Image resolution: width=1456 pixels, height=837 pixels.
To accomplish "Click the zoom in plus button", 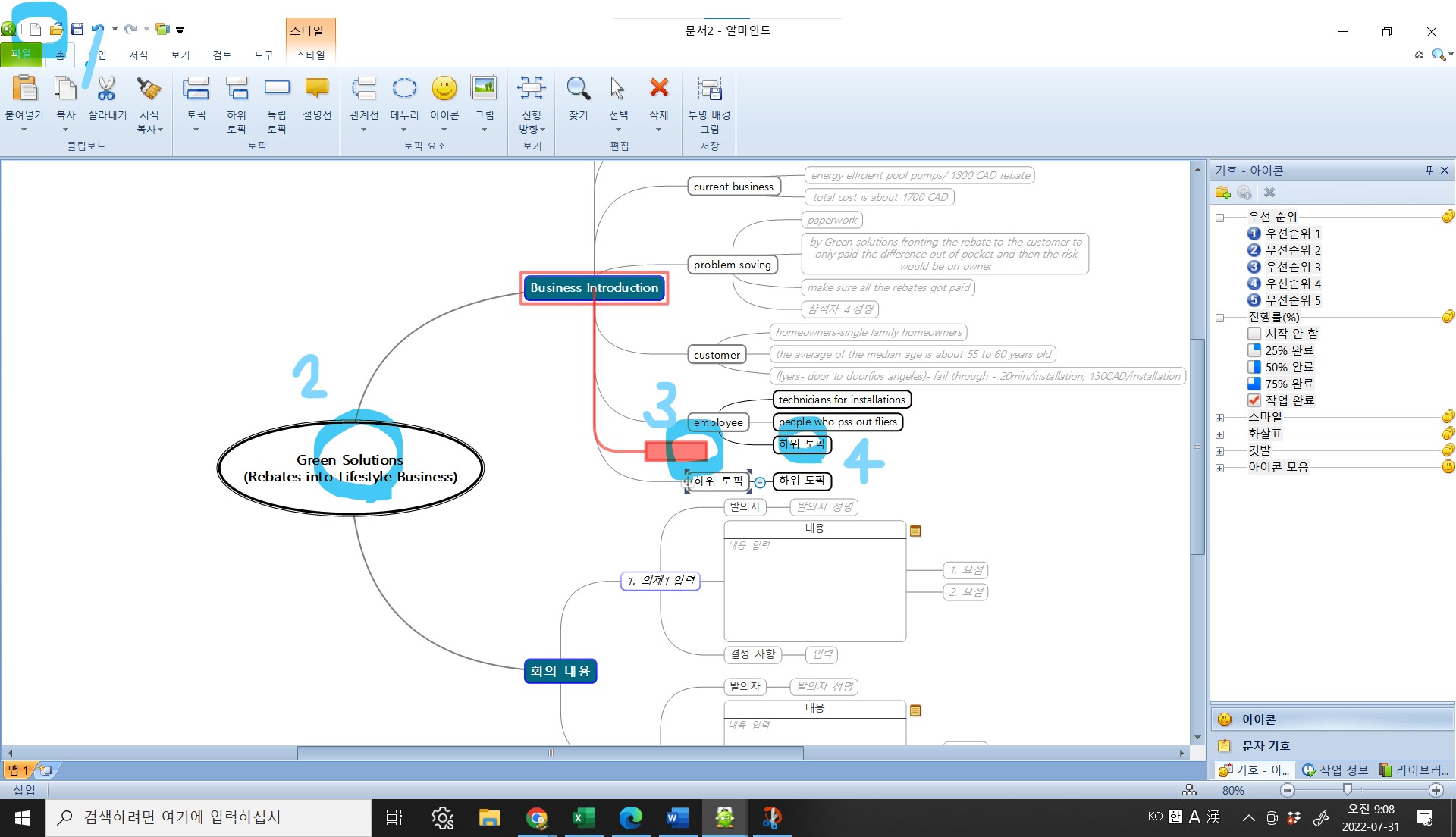I will pyautogui.click(x=1436, y=790).
